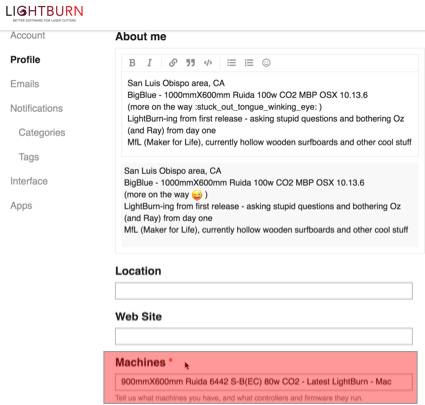Image resolution: width=425 pixels, height=405 pixels.
Task: Select the Profile preferences section
Action: [25, 60]
